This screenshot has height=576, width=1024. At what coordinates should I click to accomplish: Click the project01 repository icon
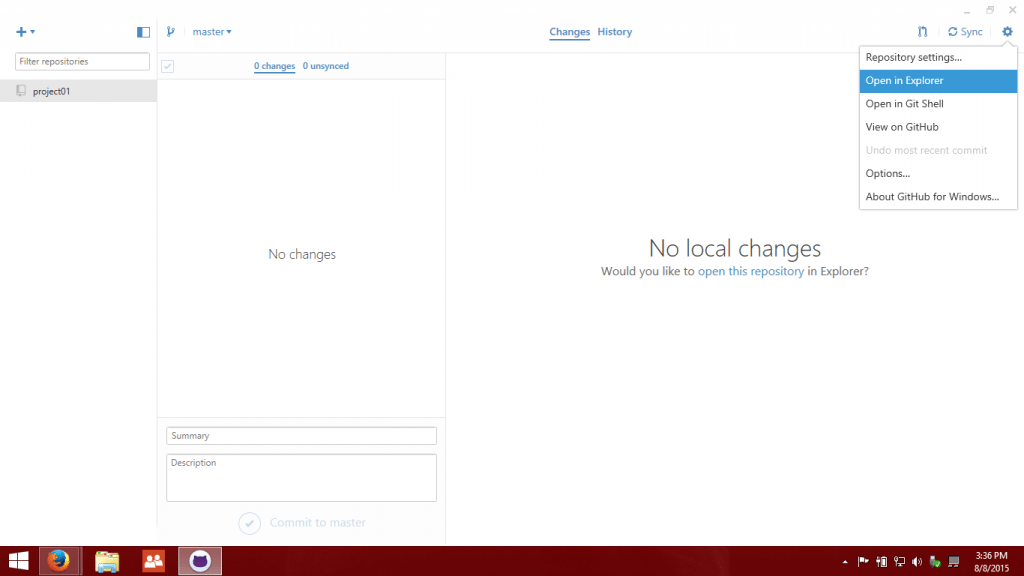tap(21, 91)
